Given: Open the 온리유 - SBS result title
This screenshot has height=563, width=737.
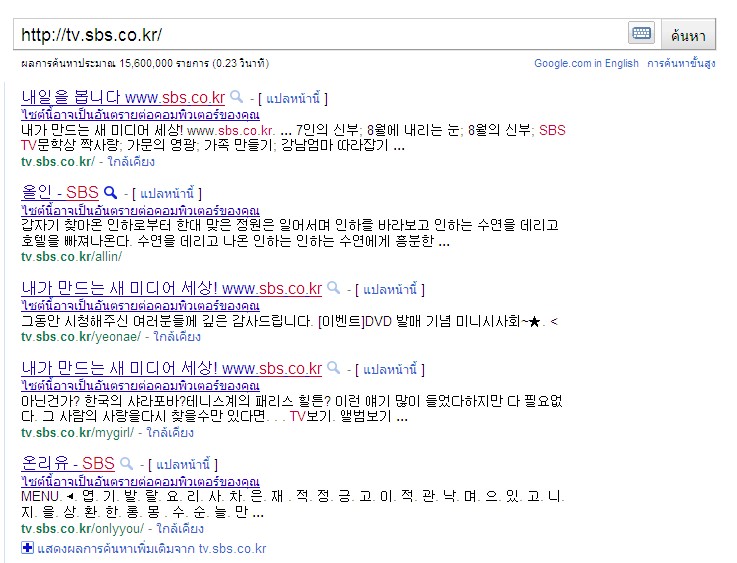Looking at the screenshot, I should [x=68, y=463].
